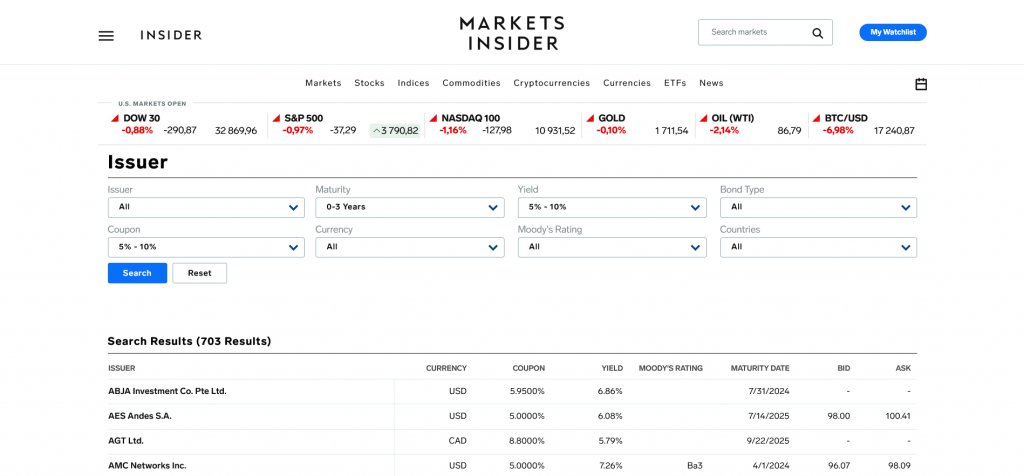Click the Ba3 rating cell
The width and height of the screenshot is (1024, 476).
[x=695, y=466]
